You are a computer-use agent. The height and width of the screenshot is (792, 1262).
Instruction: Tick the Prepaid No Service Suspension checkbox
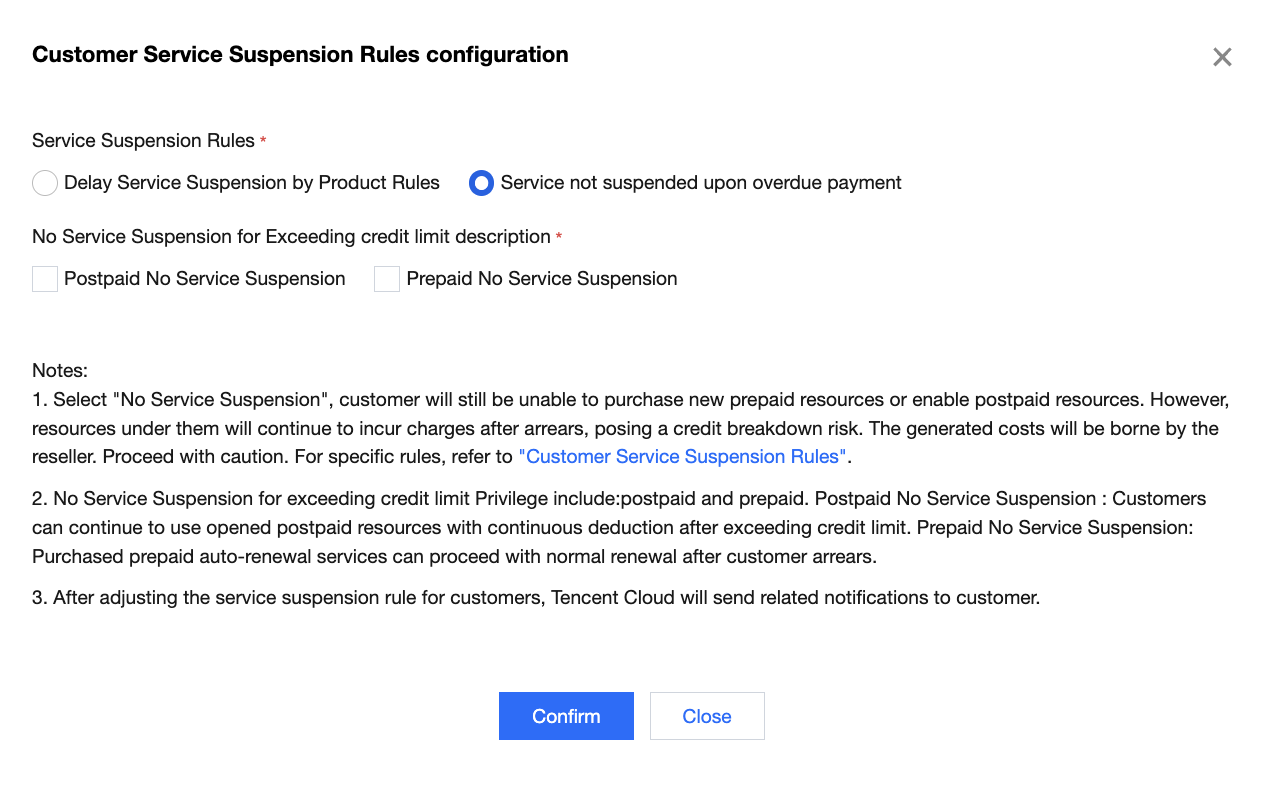click(x=387, y=279)
